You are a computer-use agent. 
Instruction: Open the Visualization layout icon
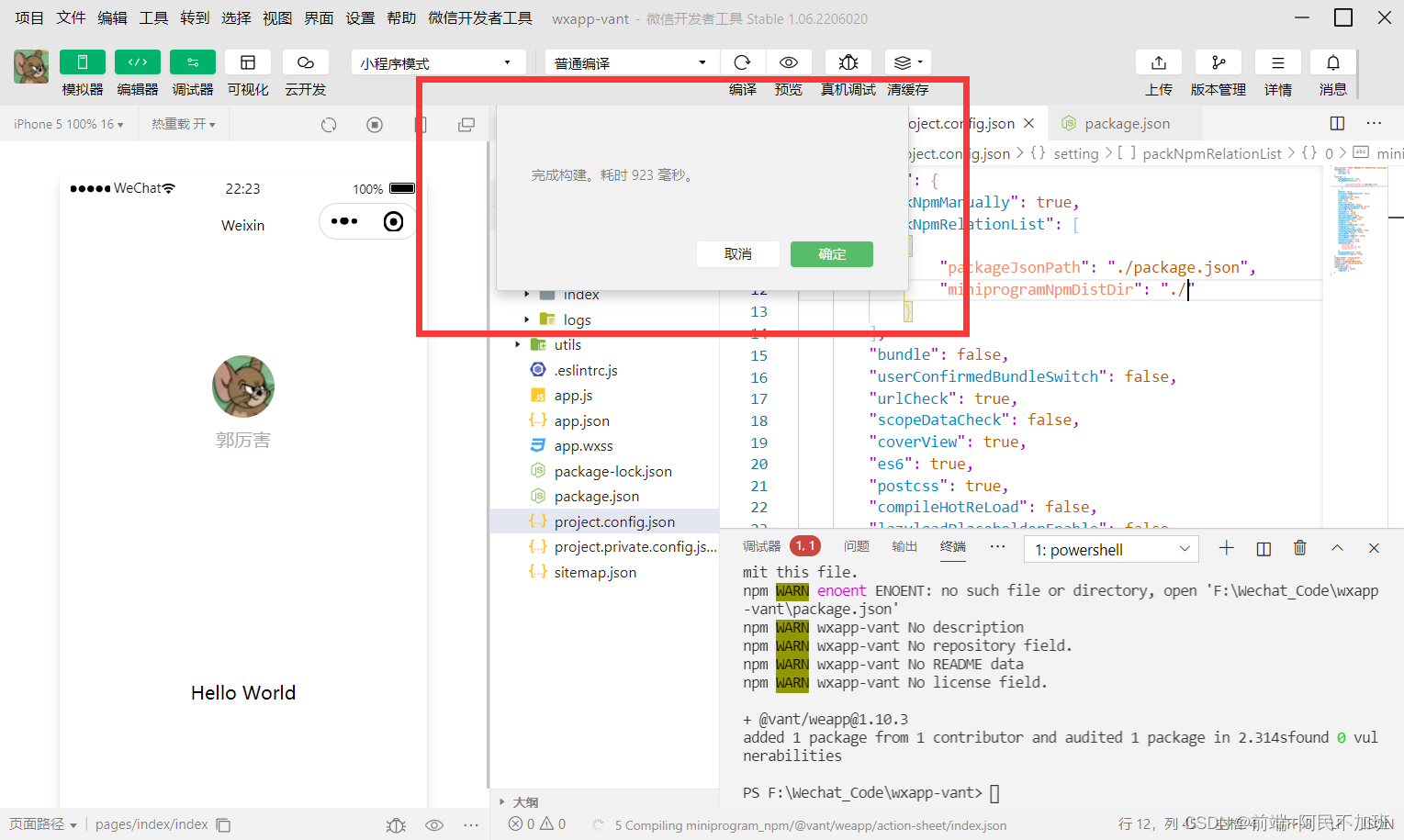pyautogui.click(x=248, y=62)
